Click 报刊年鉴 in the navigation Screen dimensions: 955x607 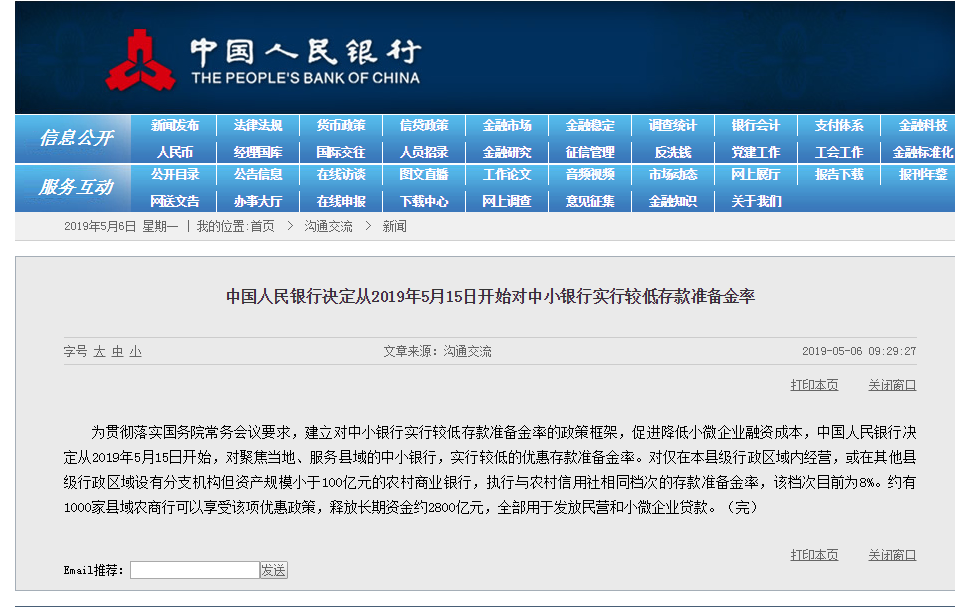(923, 174)
